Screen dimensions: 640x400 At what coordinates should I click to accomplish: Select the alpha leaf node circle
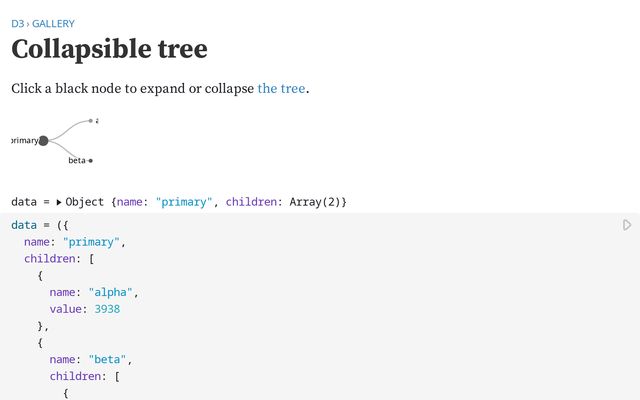91,121
